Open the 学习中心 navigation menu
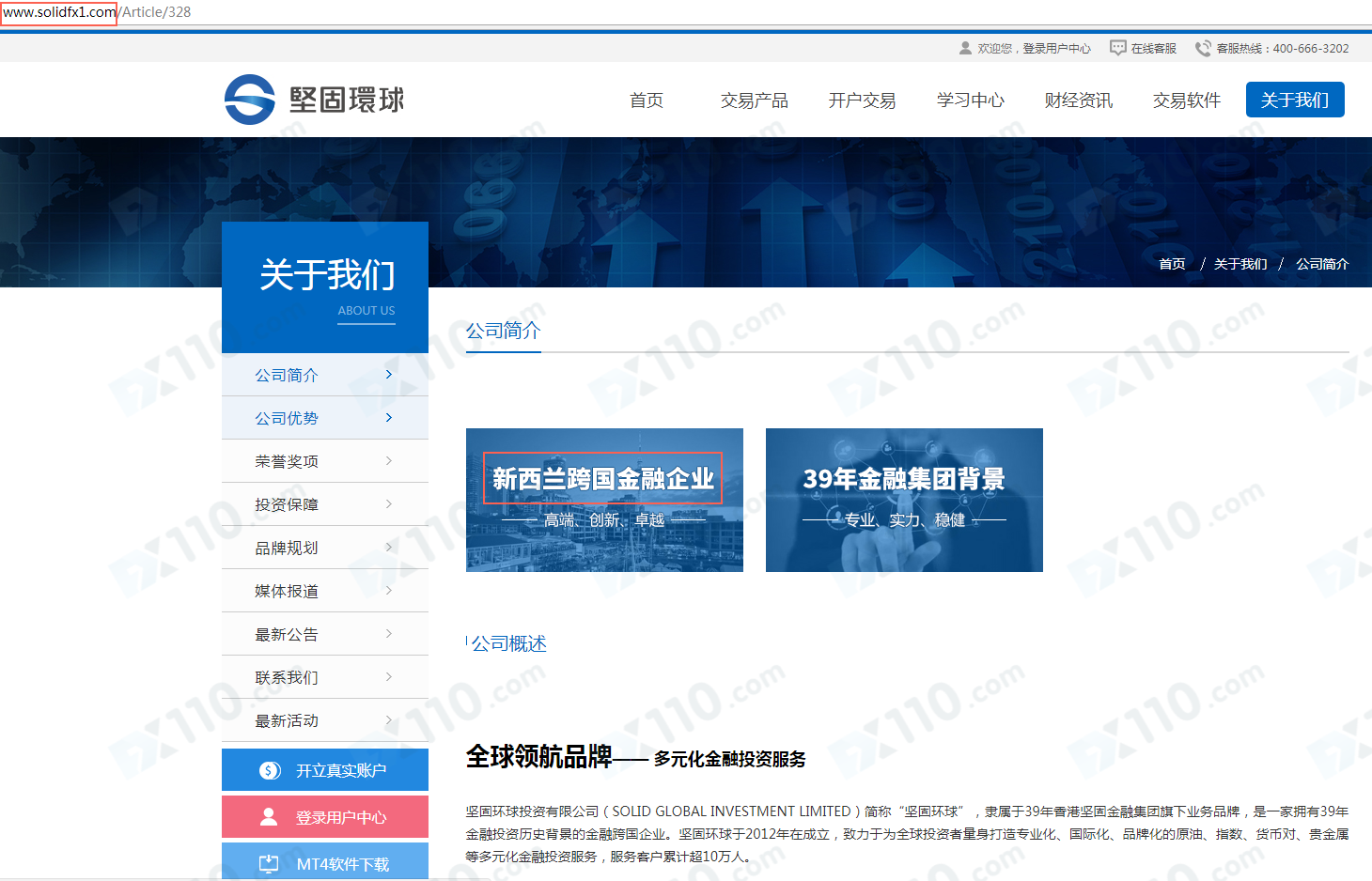This screenshot has height=881, width=1372. click(970, 100)
